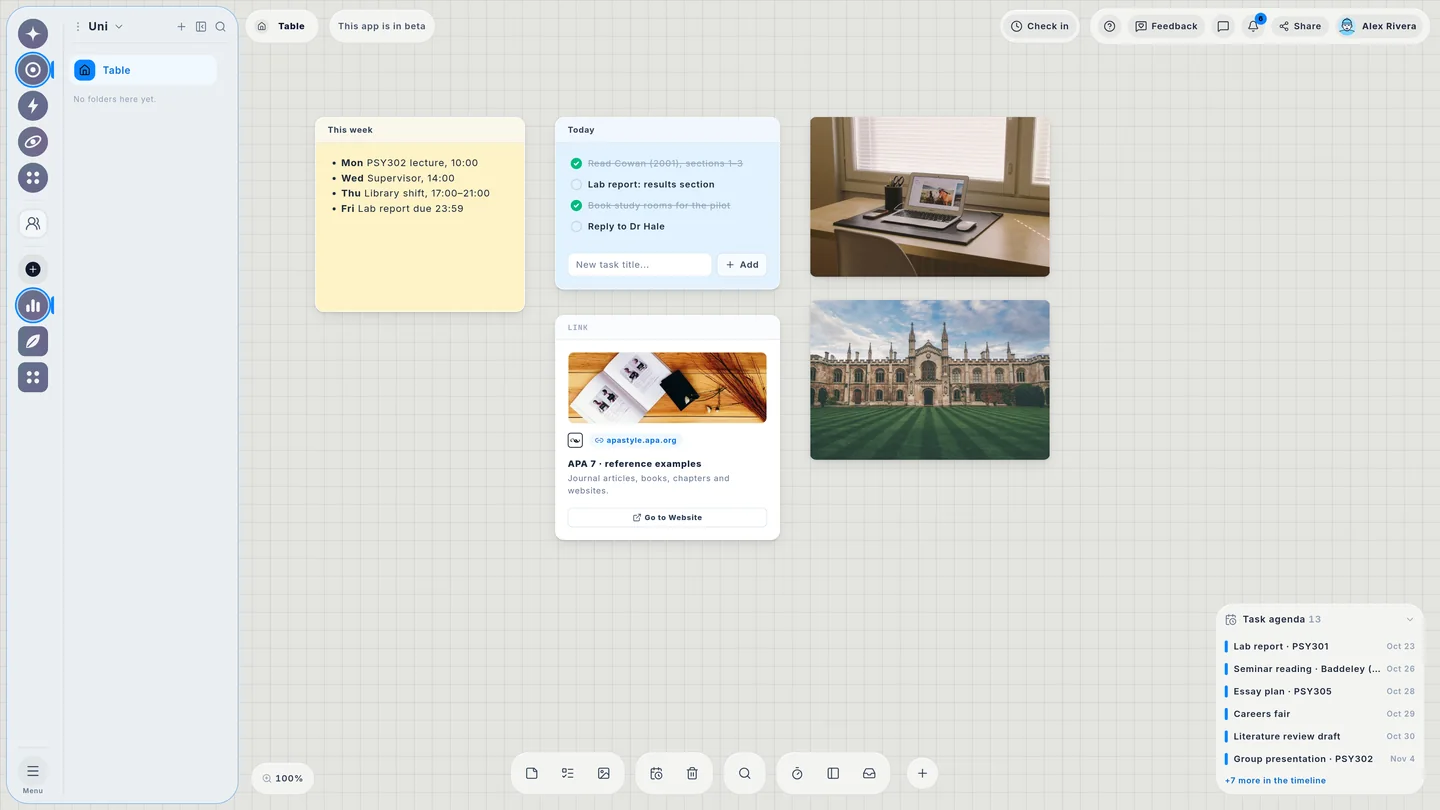Click the calendar clock toolbar icon
1440x810 pixels.
[656, 773]
